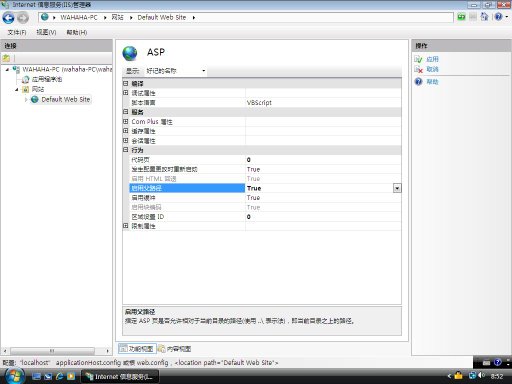
Task: Open the 帮助 link in 操作 panel
Action: coord(432,82)
